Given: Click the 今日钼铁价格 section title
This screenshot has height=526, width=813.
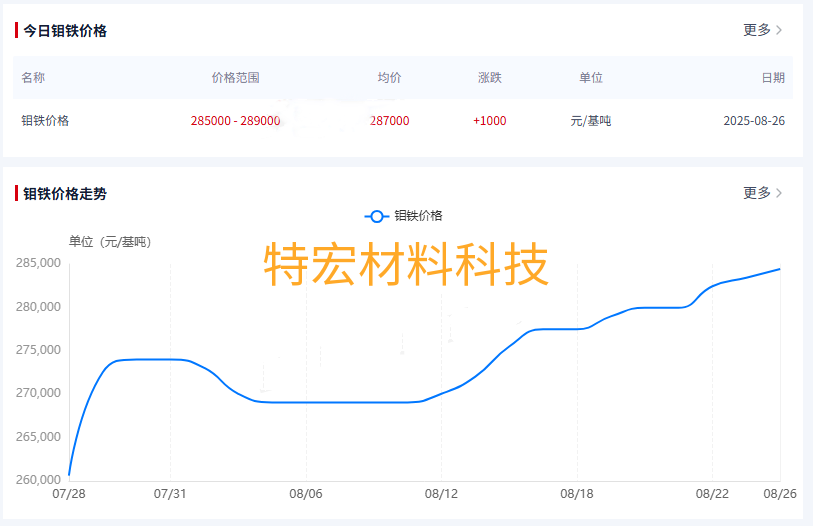Looking at the screenshot, I should click(65, 31).
